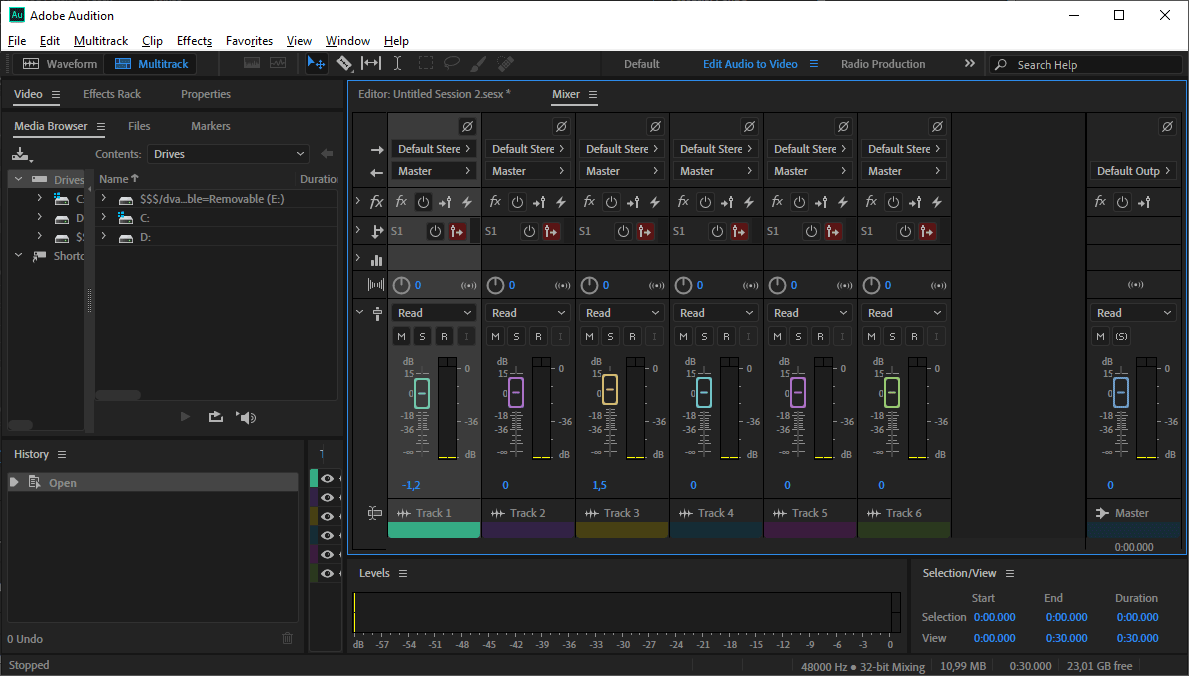This screenshot has width=1189, height=676.
Task: Switch to Waveform view
Action: (x=60, y=64)
